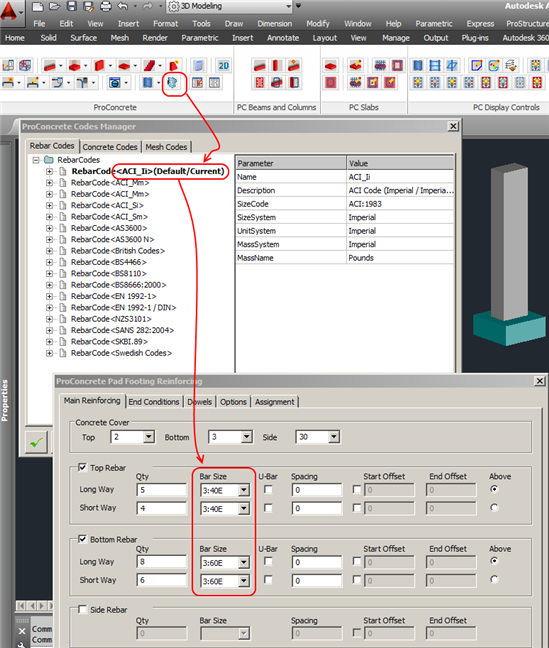This screenshot has width=549, height=648.
Task: Switch to the Concrete Codes tab
Action: 110,147
